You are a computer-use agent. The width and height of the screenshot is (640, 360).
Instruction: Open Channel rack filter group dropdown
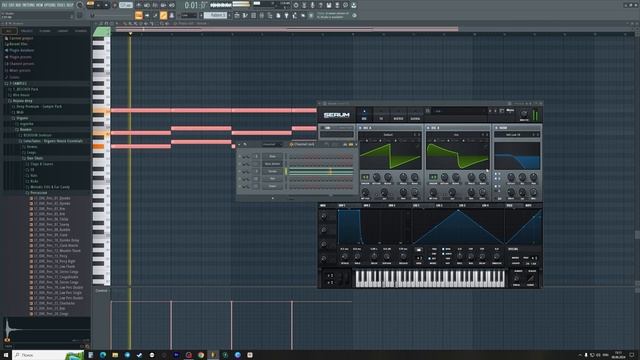click(271, 144)
